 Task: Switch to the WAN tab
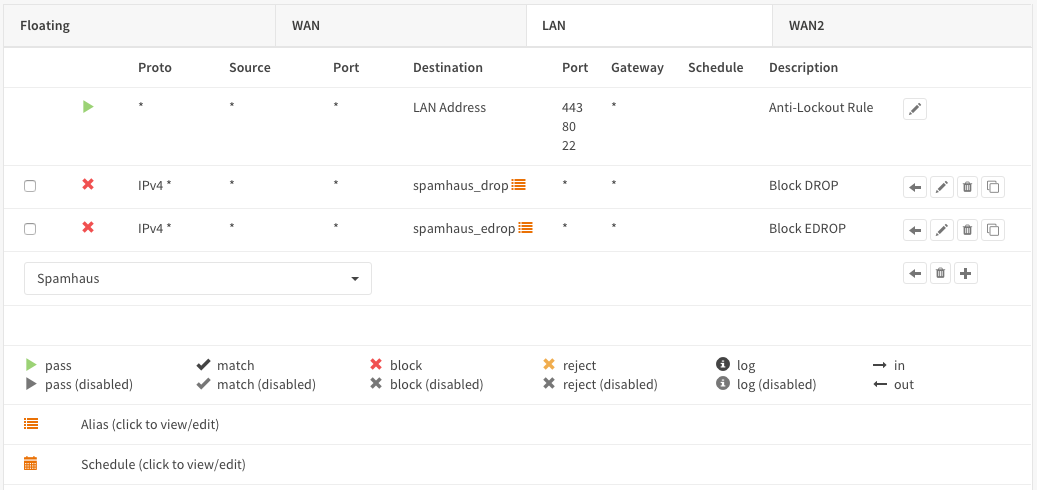coord(306,25)
